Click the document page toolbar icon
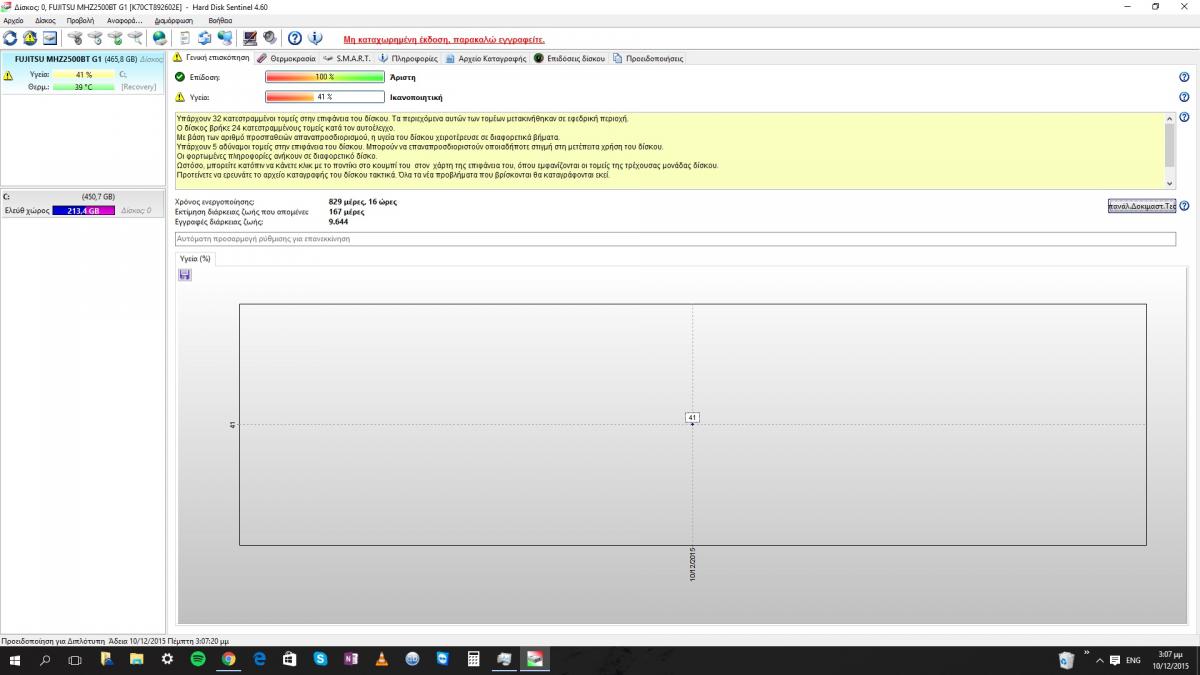This screenshot has width=1200, height=675. (185, 38)
